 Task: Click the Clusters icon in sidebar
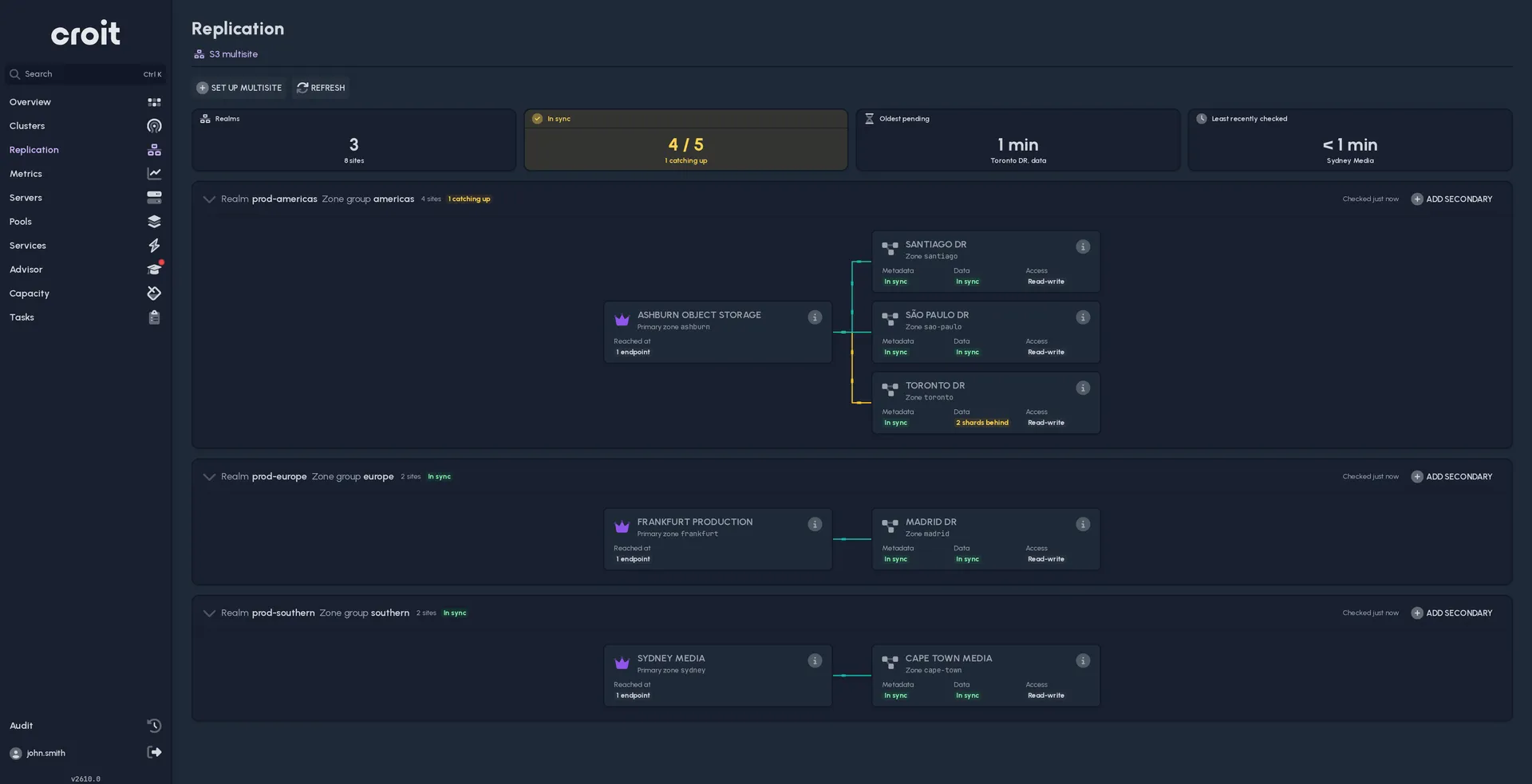155,126
